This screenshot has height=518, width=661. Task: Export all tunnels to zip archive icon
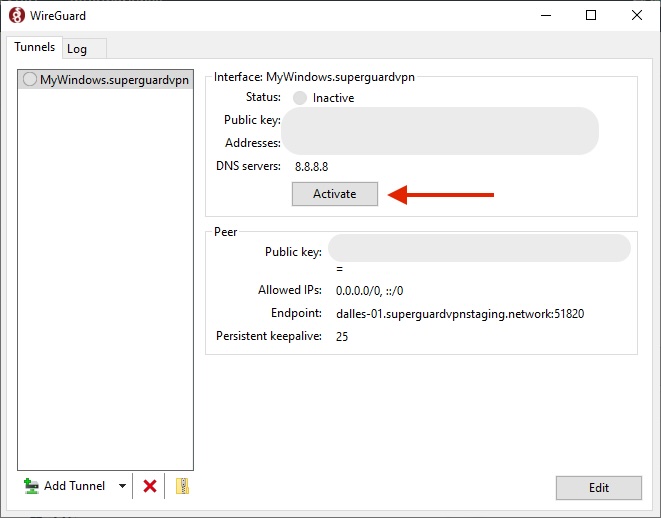[x=181, y=486]
